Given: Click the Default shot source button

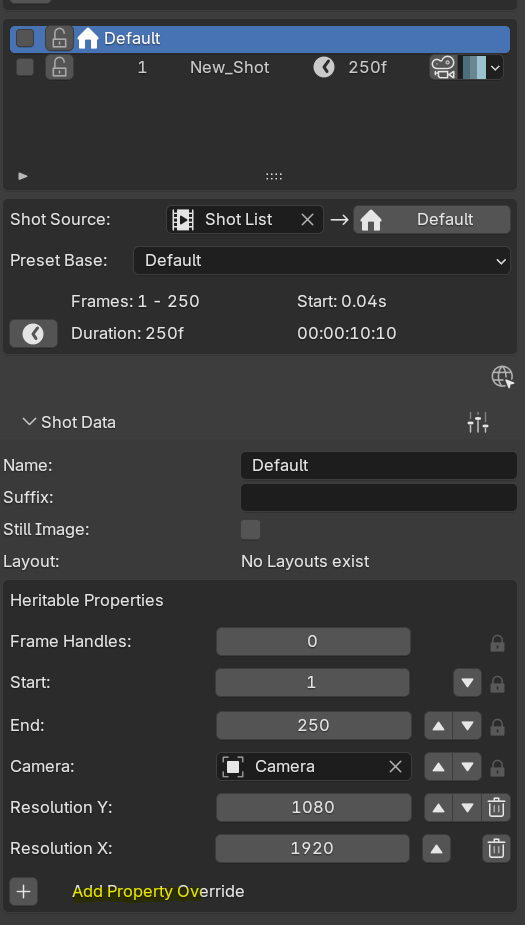Looking at the screenshot, I should coord(432,219).
